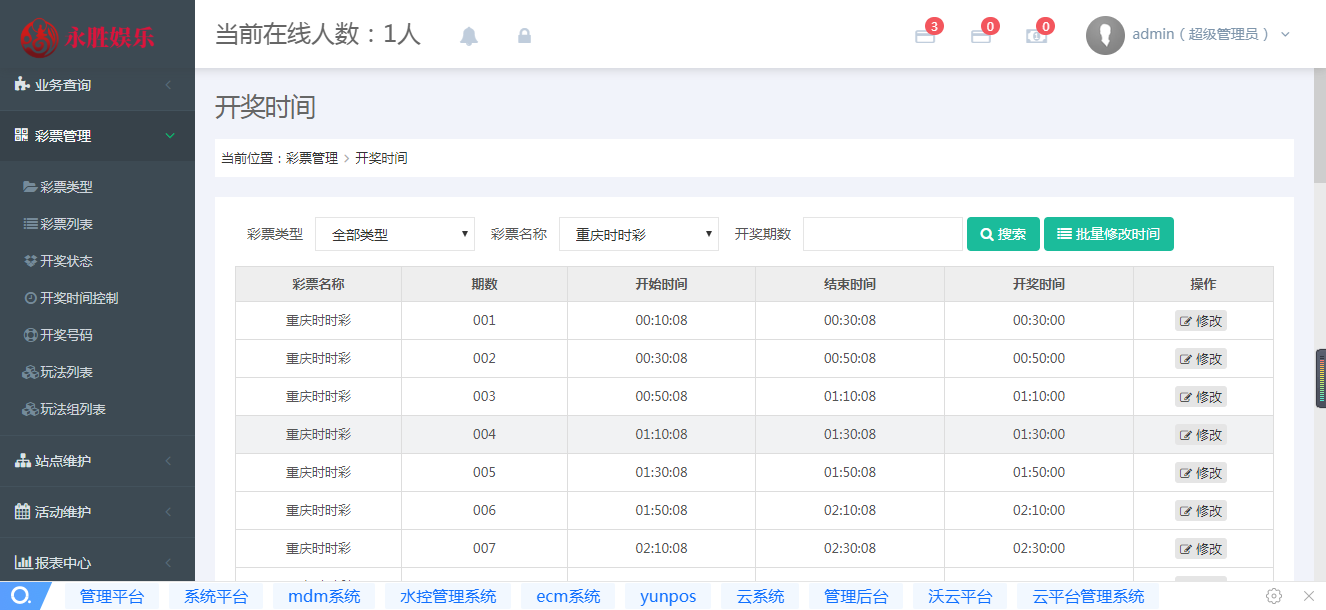The image size is (1326, 610).
Task: Click the lock screen icon
Action: [x=524, y=36]
